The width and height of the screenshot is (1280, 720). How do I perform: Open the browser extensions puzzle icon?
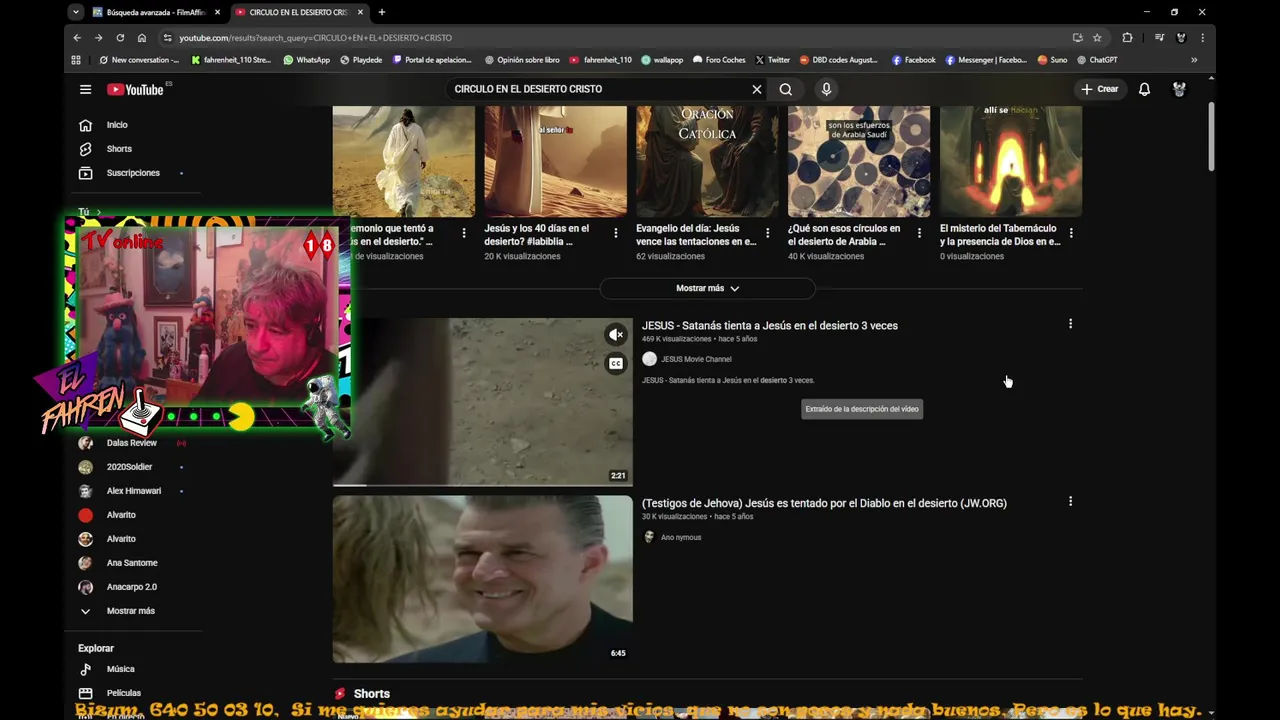click(1127, 37)
